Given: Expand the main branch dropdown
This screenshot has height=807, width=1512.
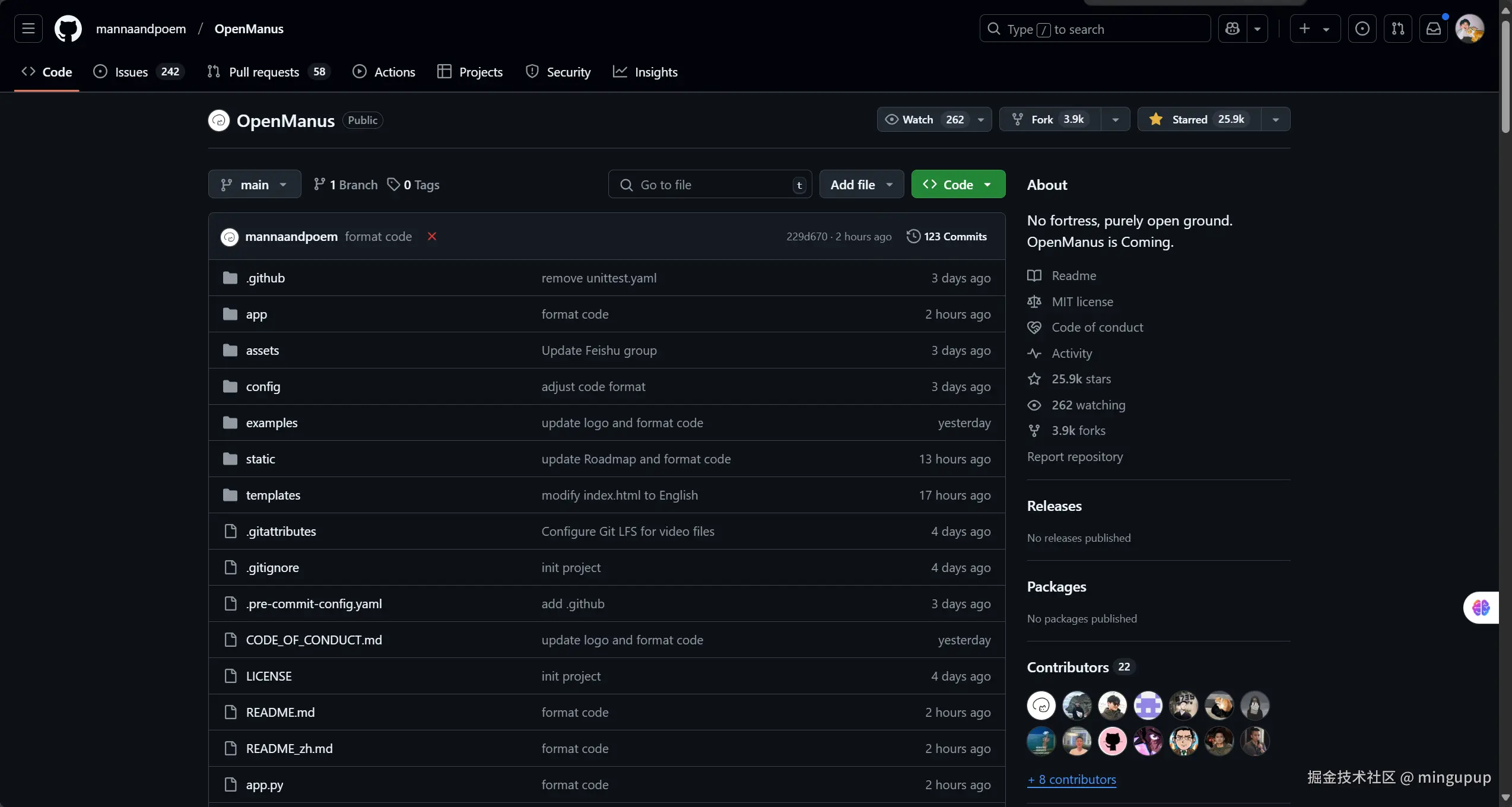Looking at the screenshot, I should (254, 185).
